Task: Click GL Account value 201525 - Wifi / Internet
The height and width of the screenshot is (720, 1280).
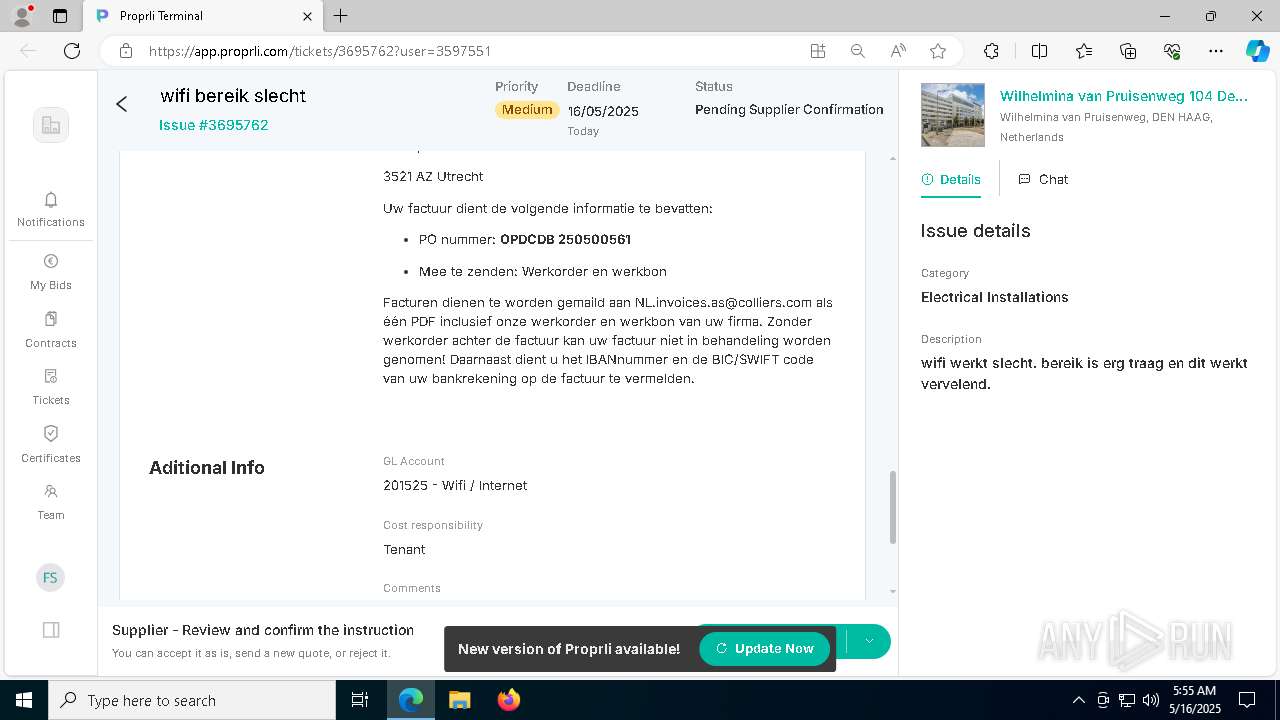Action: coord(455,485)
